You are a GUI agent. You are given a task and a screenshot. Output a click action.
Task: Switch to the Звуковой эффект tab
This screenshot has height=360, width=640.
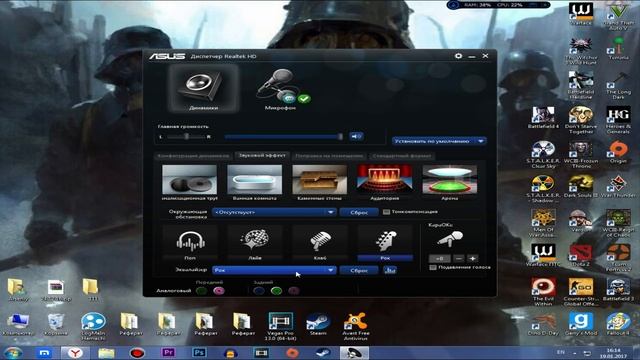click(x=262, y=156)
